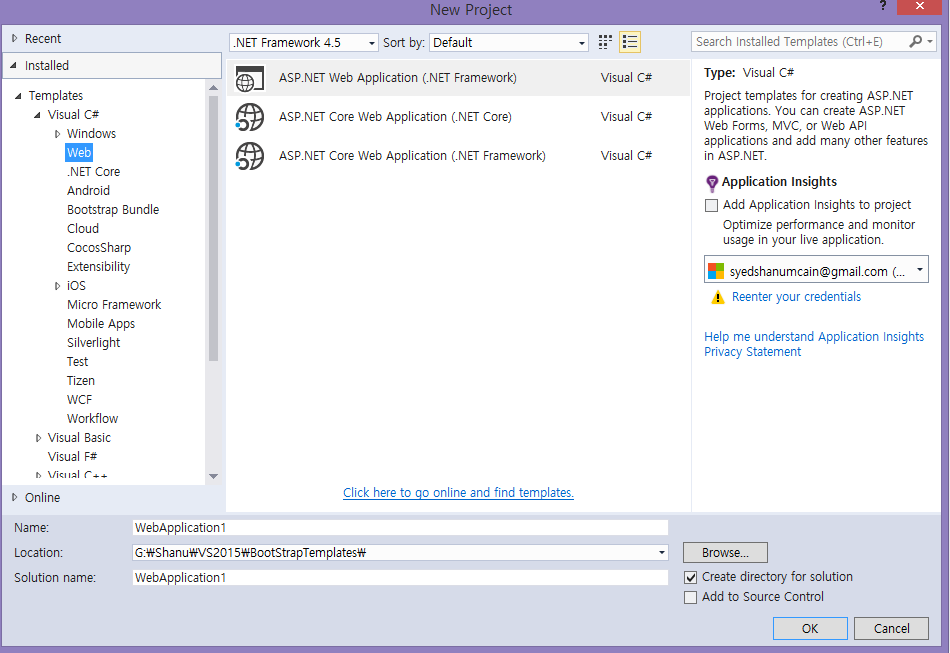This screenshot has width=950, height=653.
Task: Select the Workflow category
Action: click(92, 419)
